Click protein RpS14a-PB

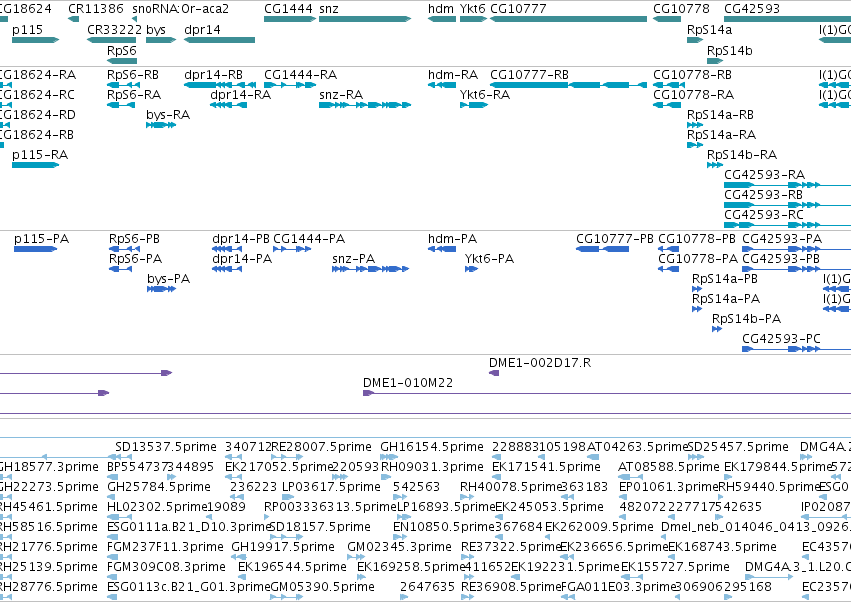[x=697, y=289]
